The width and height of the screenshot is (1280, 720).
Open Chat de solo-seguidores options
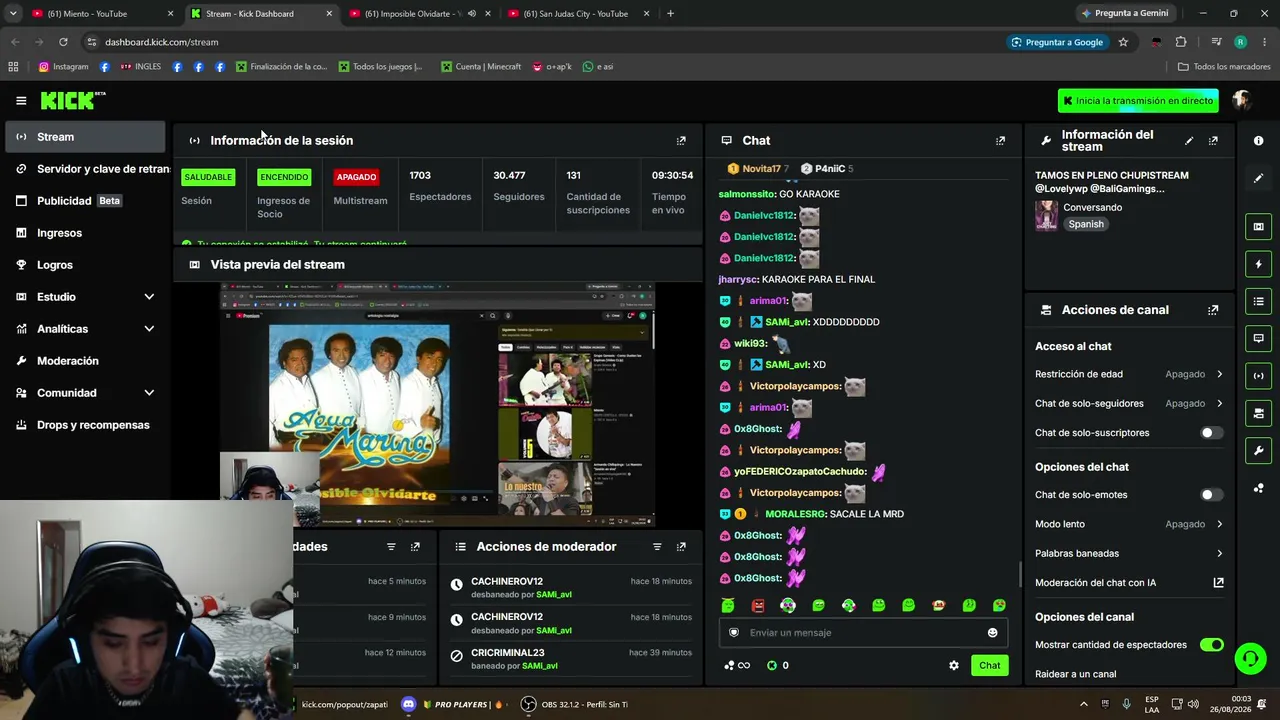1129,404
